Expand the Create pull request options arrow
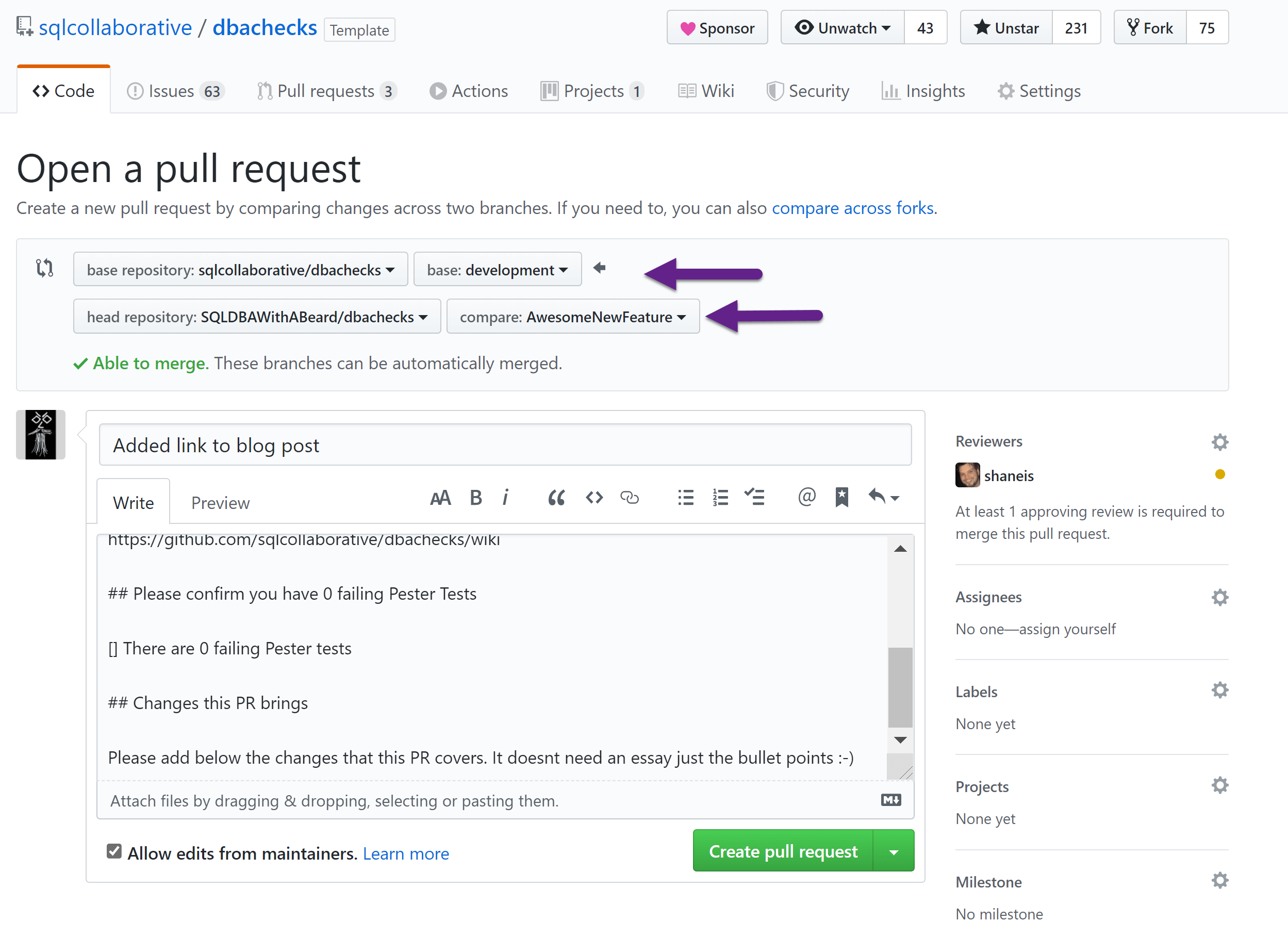This screenshot has height=938, width=1288. pos(894,852)
